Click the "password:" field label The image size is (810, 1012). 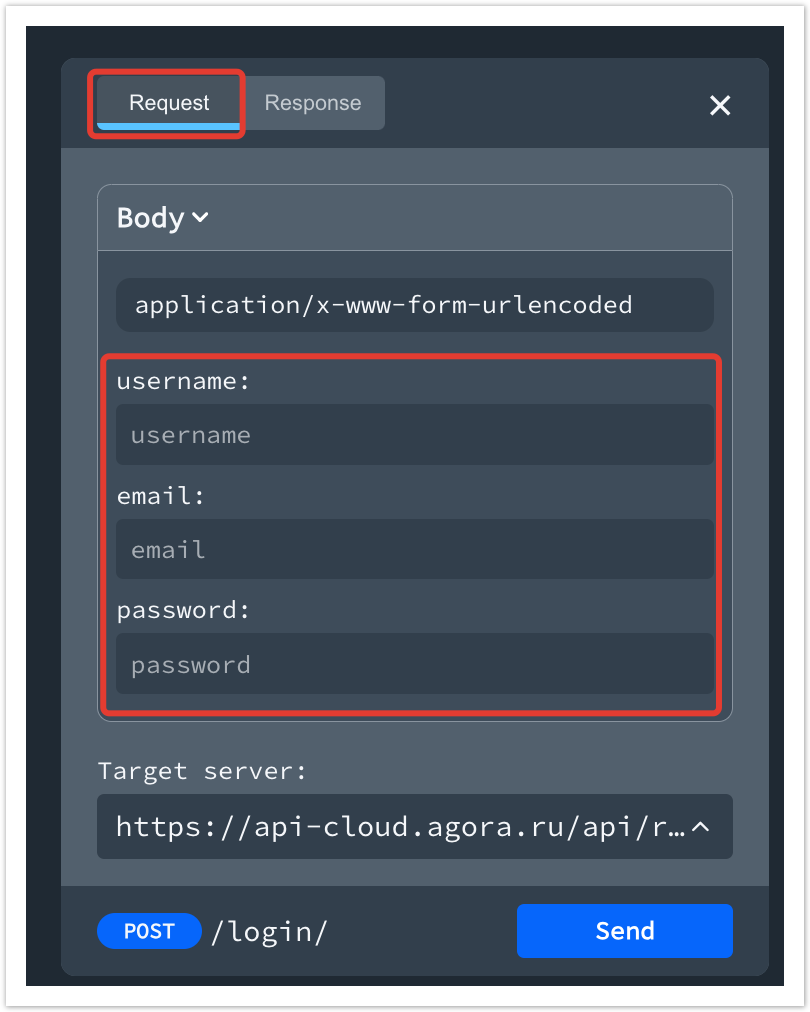[x=183, y=610]
